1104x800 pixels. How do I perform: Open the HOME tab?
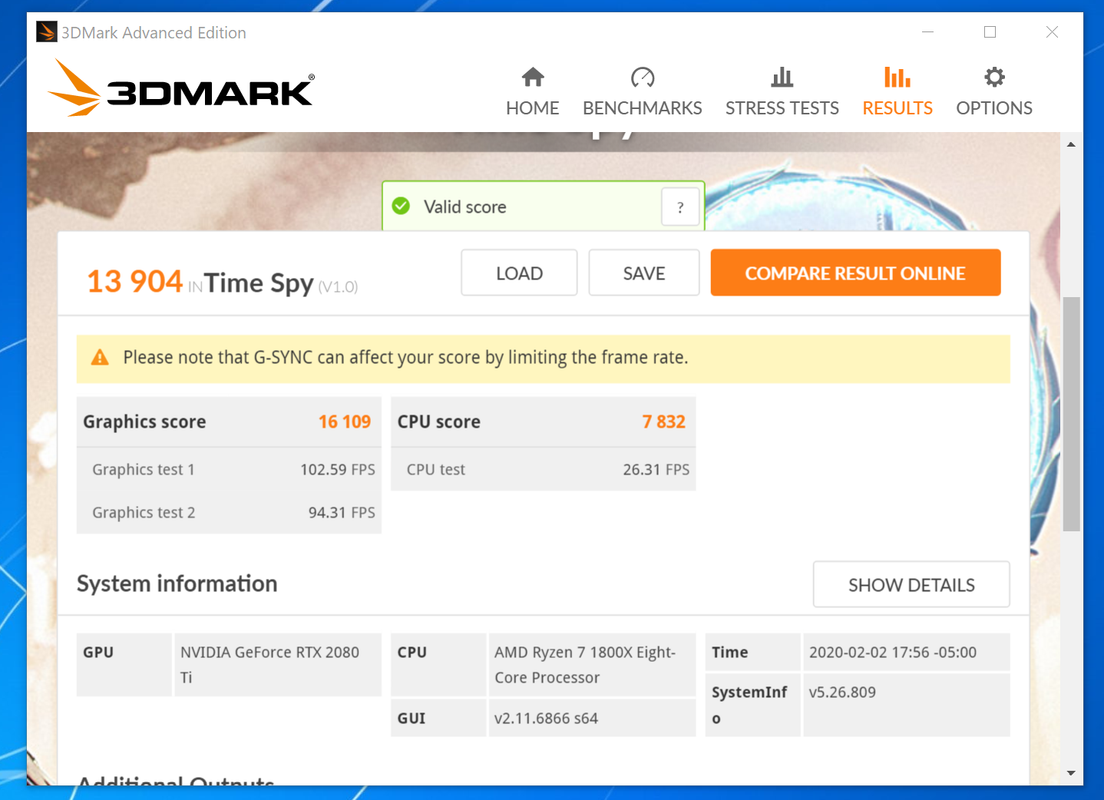(532, 108)
